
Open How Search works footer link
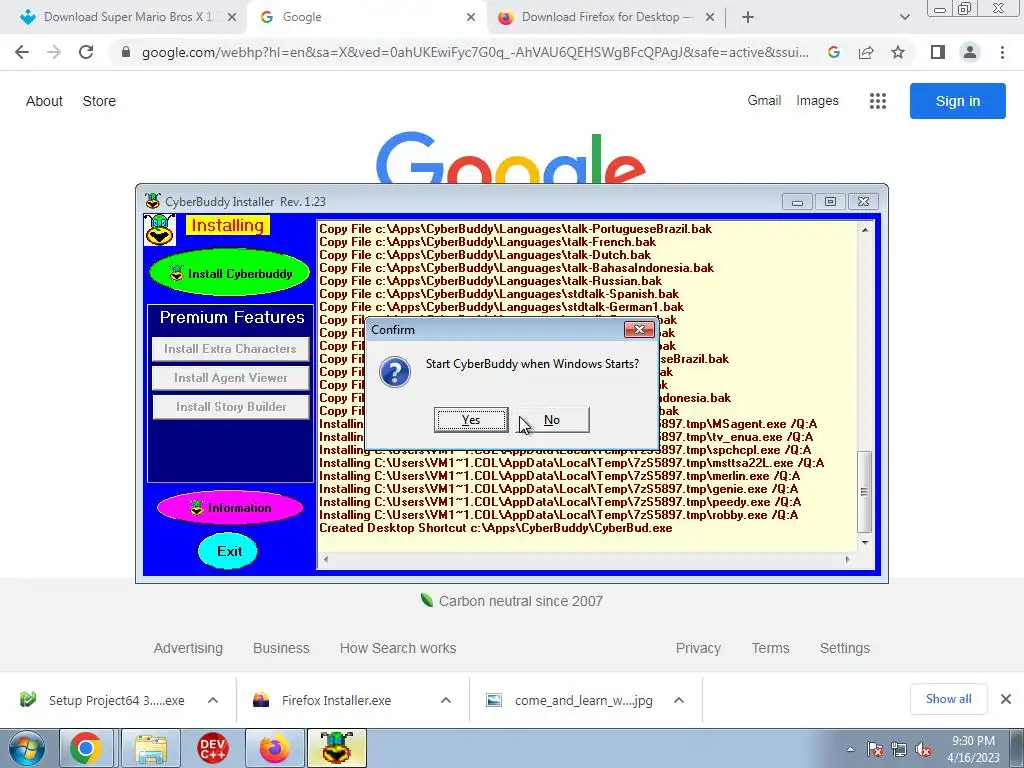tap(398, 648)
